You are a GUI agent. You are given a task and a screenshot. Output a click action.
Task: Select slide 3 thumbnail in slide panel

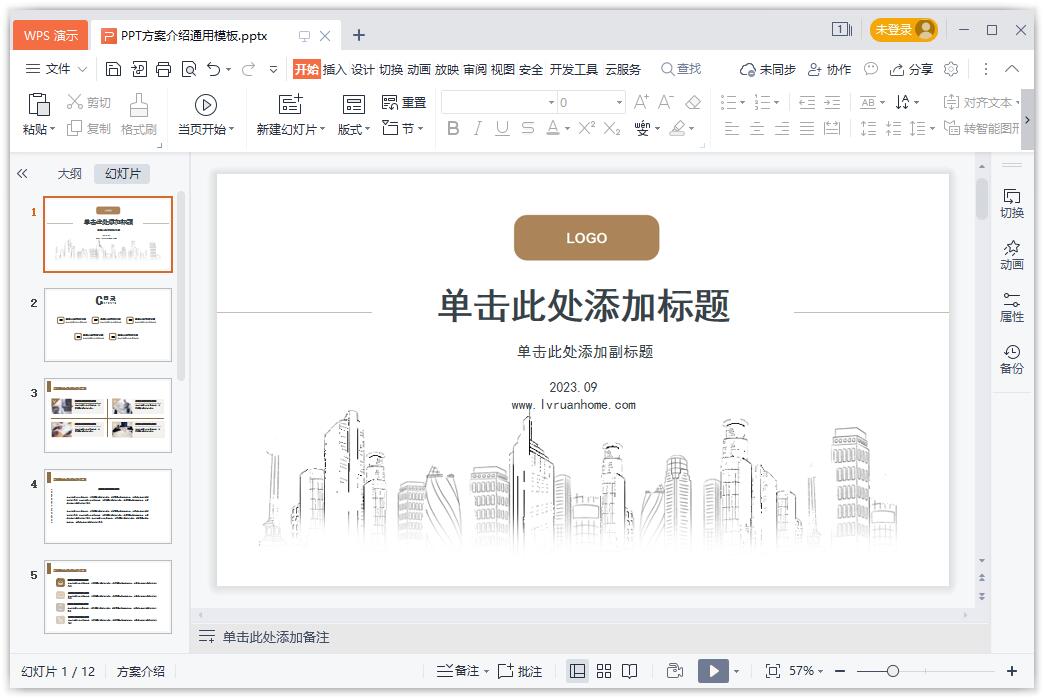tap(108, 415)
